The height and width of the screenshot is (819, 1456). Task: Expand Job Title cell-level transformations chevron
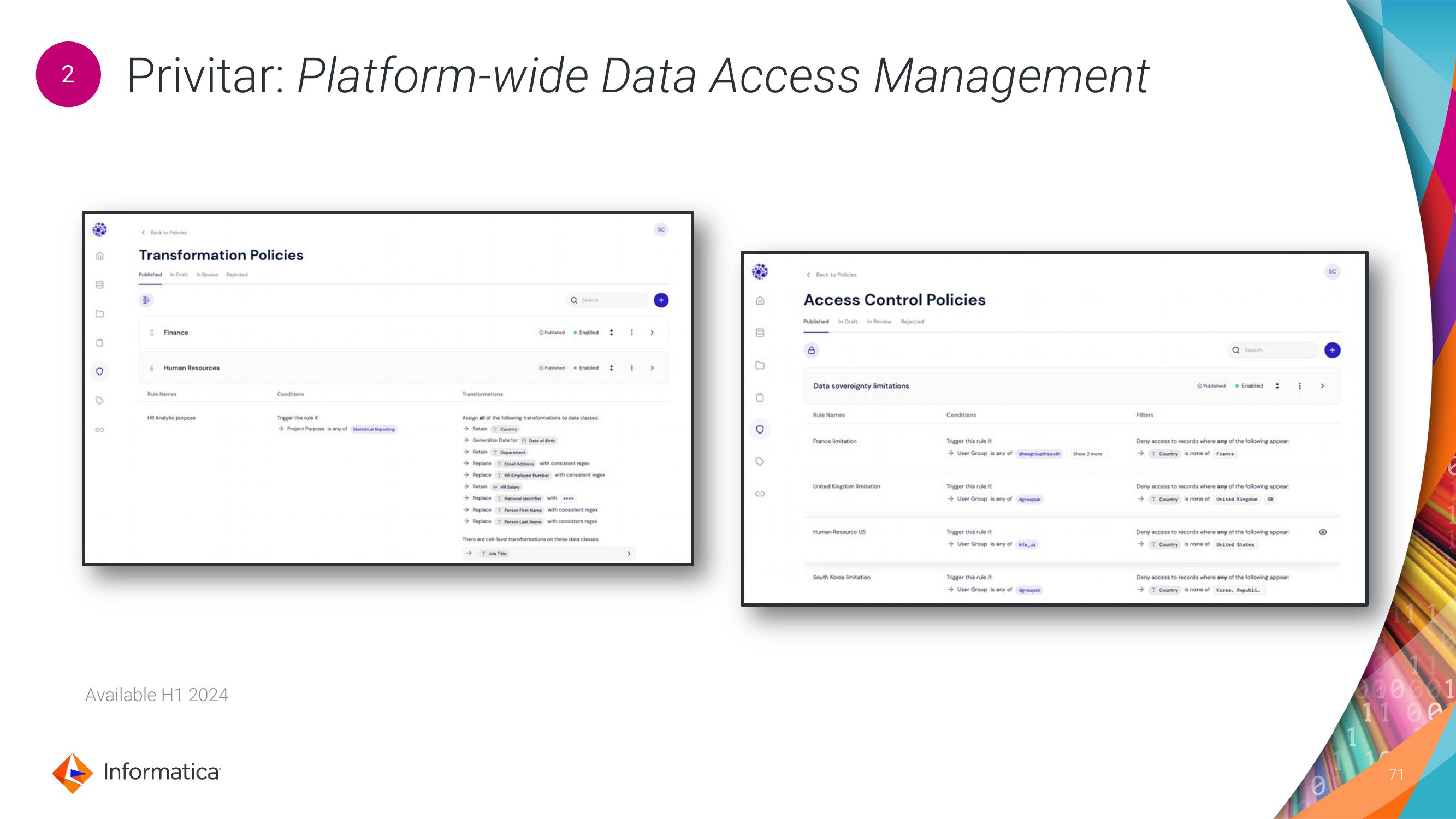point(629,553)
